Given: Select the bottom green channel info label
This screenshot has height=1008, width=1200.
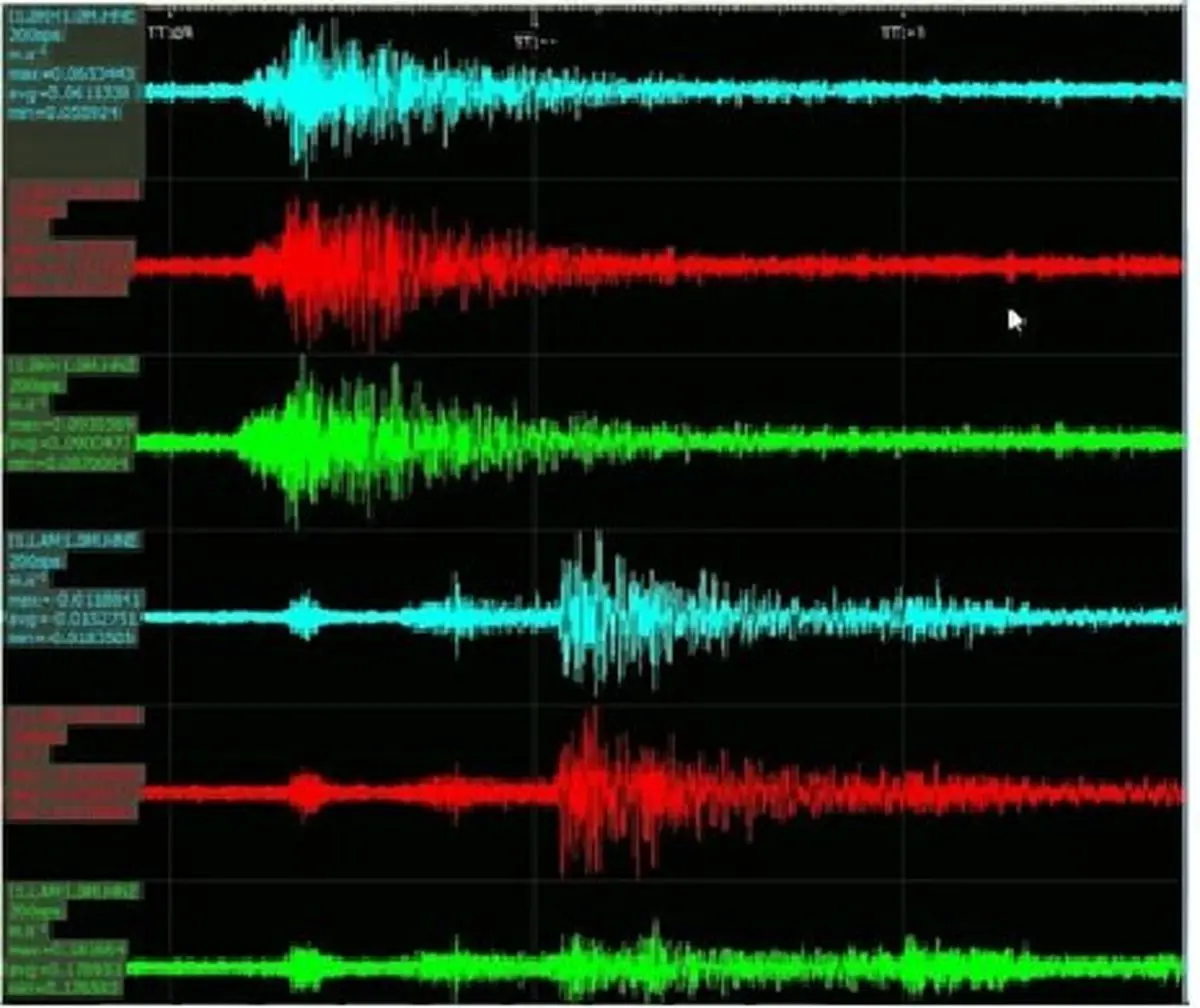Looking at the screenshot, I should pyautogui.click(x=68, y=940).
